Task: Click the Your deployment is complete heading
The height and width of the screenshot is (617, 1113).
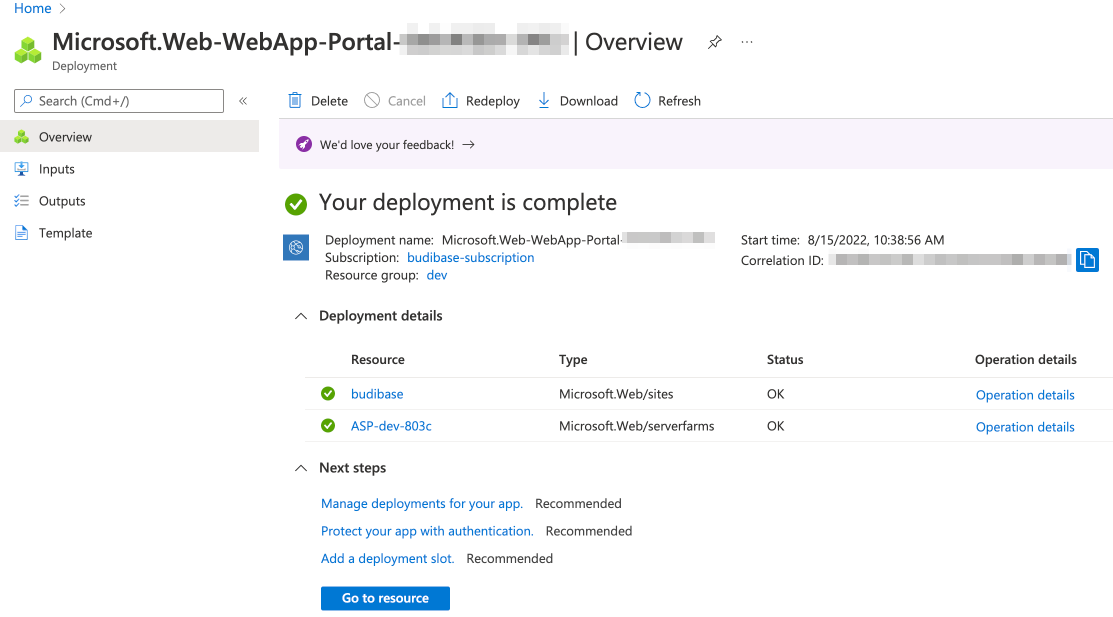Action: 468,203
